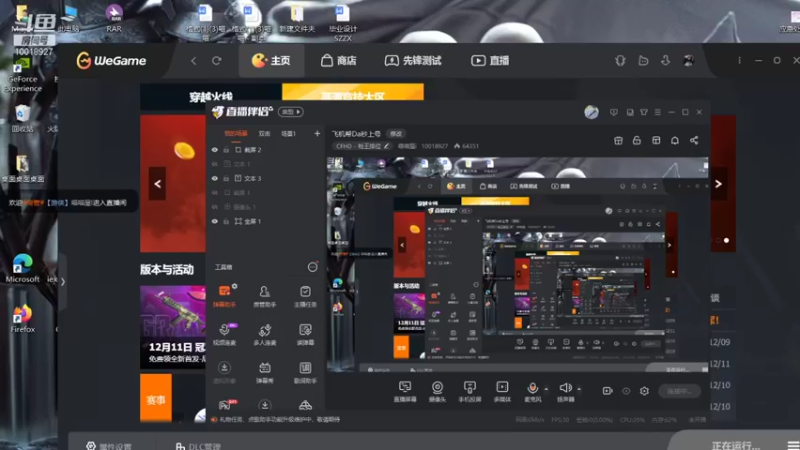Click the orange 赛事 tile

pyautogui.click(x=156, y=398)
